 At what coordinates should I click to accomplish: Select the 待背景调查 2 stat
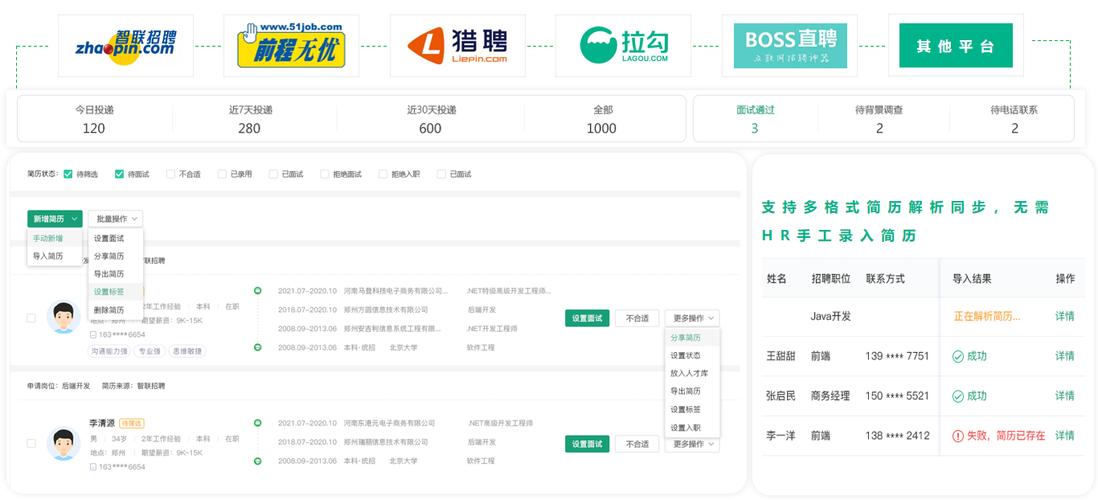coord(880,119)
